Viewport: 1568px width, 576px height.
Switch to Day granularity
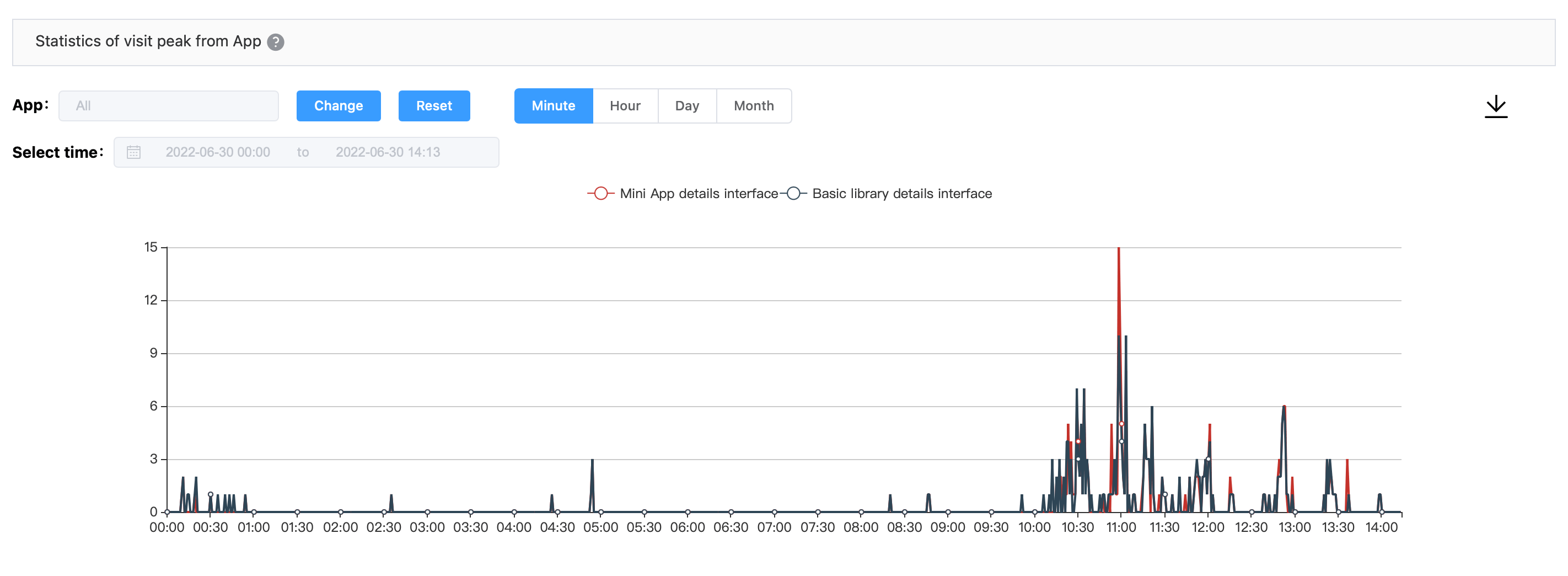[x=687, y=106]
